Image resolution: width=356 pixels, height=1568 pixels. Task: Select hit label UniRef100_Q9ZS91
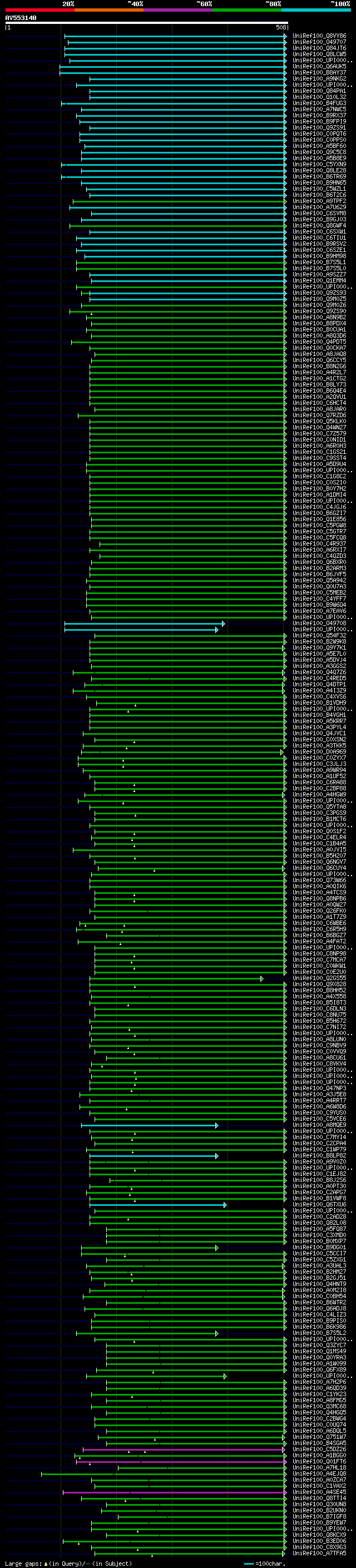[x=319, y=128]
